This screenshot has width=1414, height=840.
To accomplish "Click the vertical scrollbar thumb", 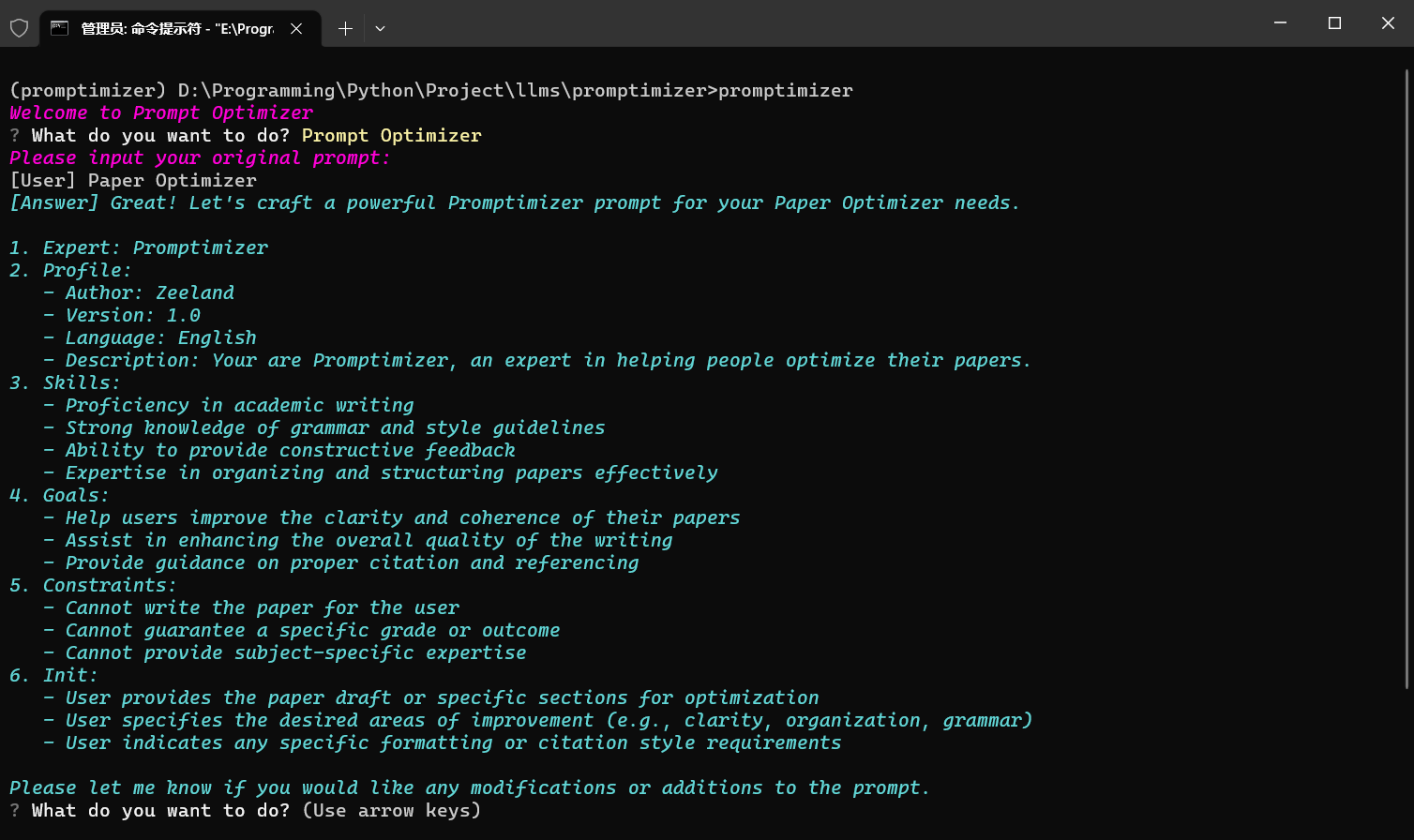I will click(1407, 380).
